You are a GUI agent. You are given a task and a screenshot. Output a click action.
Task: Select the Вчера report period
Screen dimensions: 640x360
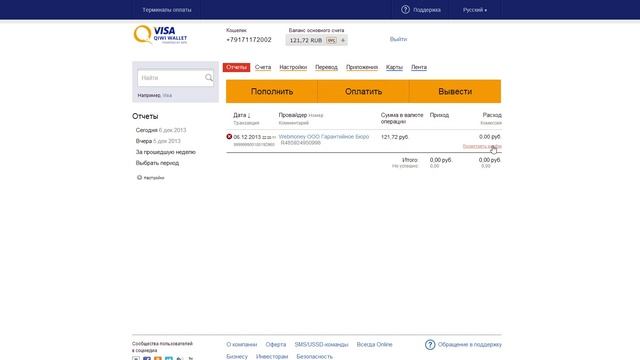tap(158, 141)
